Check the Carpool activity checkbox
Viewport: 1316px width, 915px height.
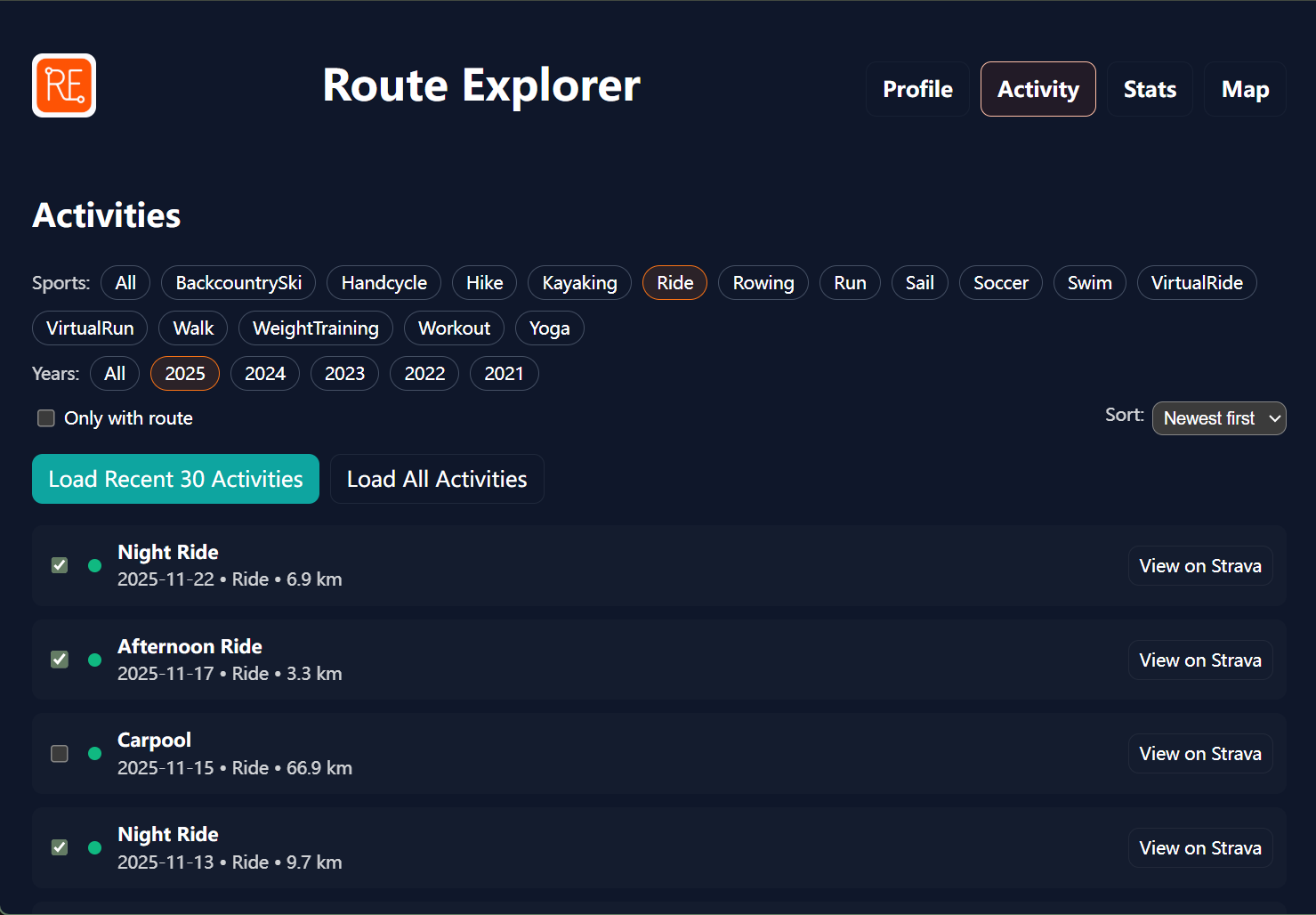click(x=60, y=754)
